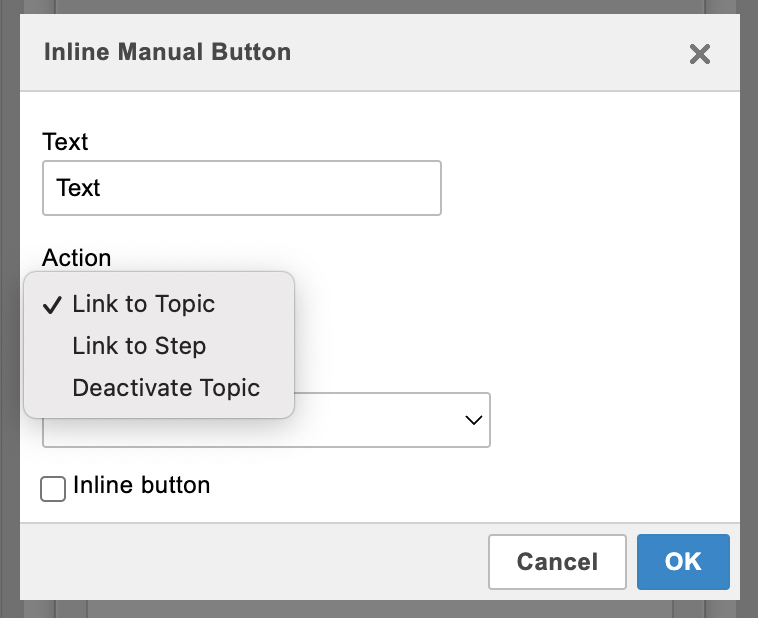
Task: Choose 'Link to Step' action option
Action: click(x=139, y=346)
